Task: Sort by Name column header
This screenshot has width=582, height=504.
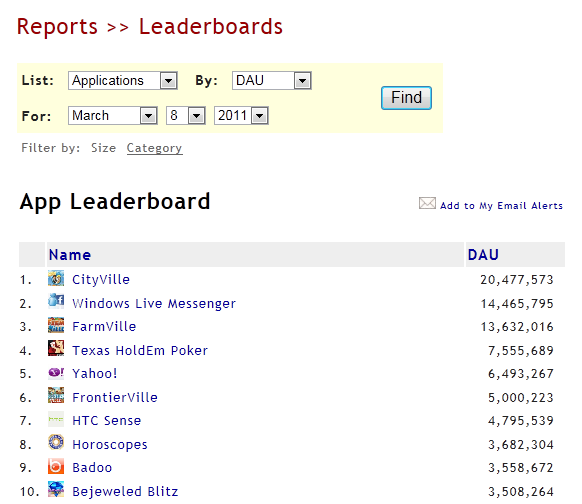Action: (x=70, y=255)
